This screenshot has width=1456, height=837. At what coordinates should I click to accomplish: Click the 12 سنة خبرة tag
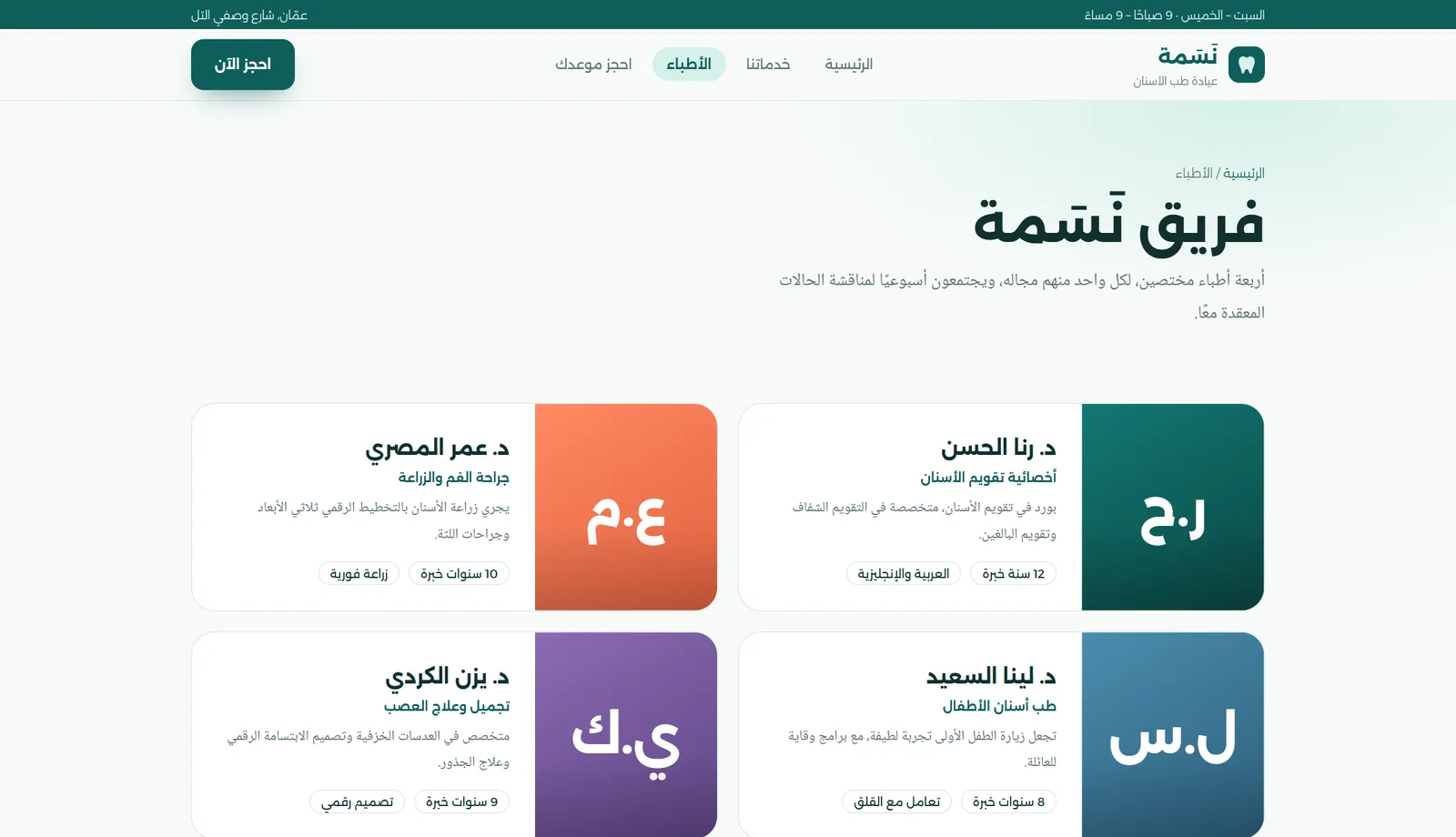click(x=1014, y=573)
